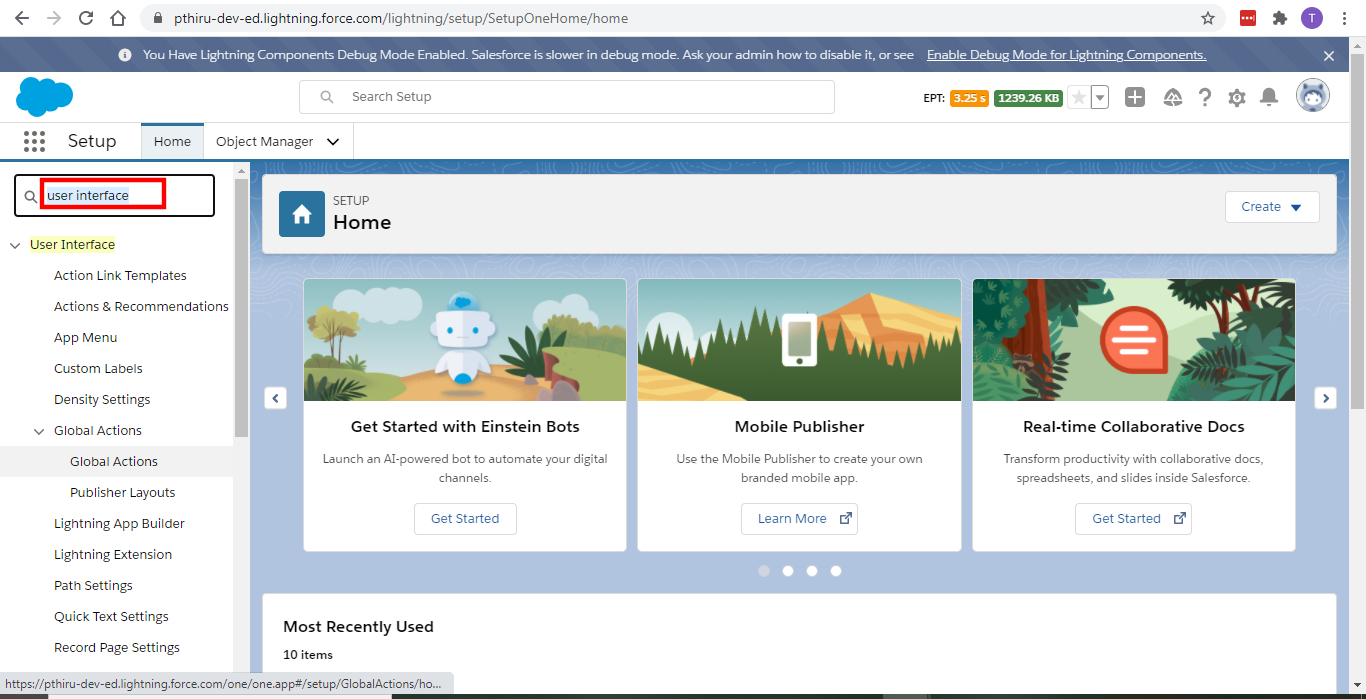Open Salesforce Help question mark icon
This screenshot has height=699, width=1366.
(1205, 97)
